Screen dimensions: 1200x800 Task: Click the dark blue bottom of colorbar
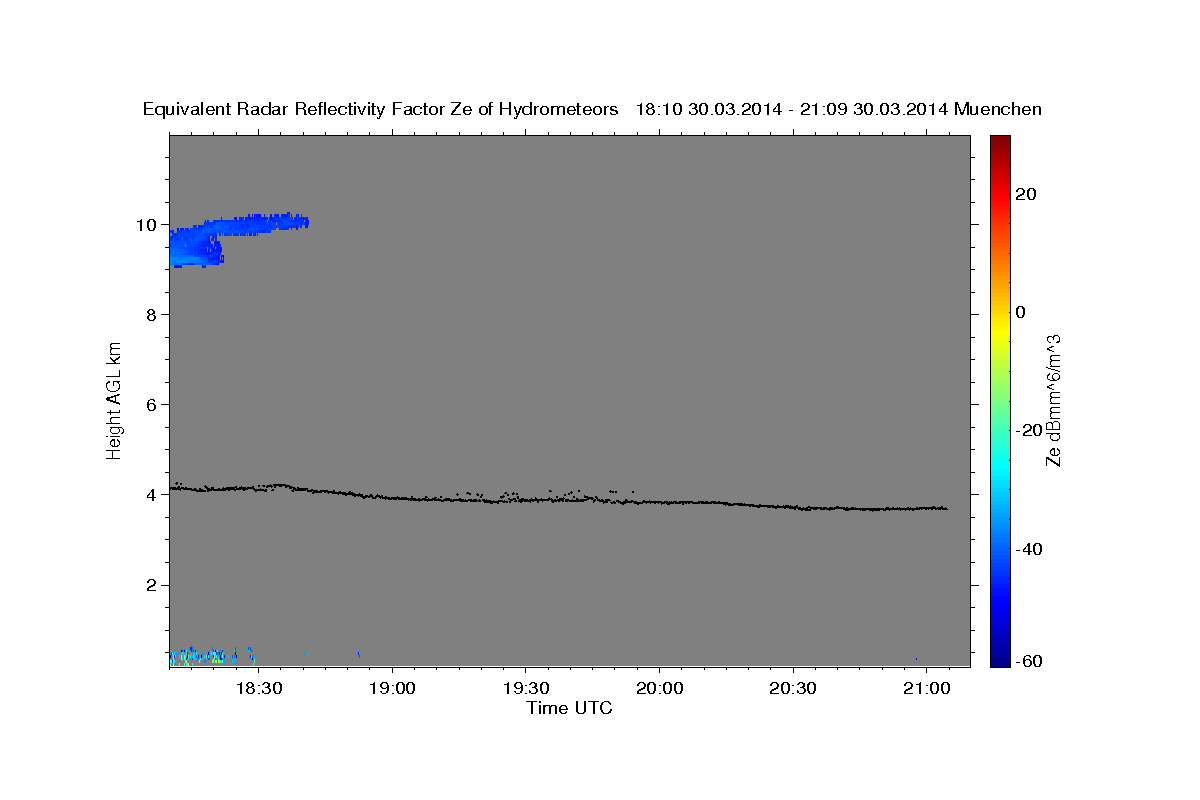click(x=1000, y=658)
